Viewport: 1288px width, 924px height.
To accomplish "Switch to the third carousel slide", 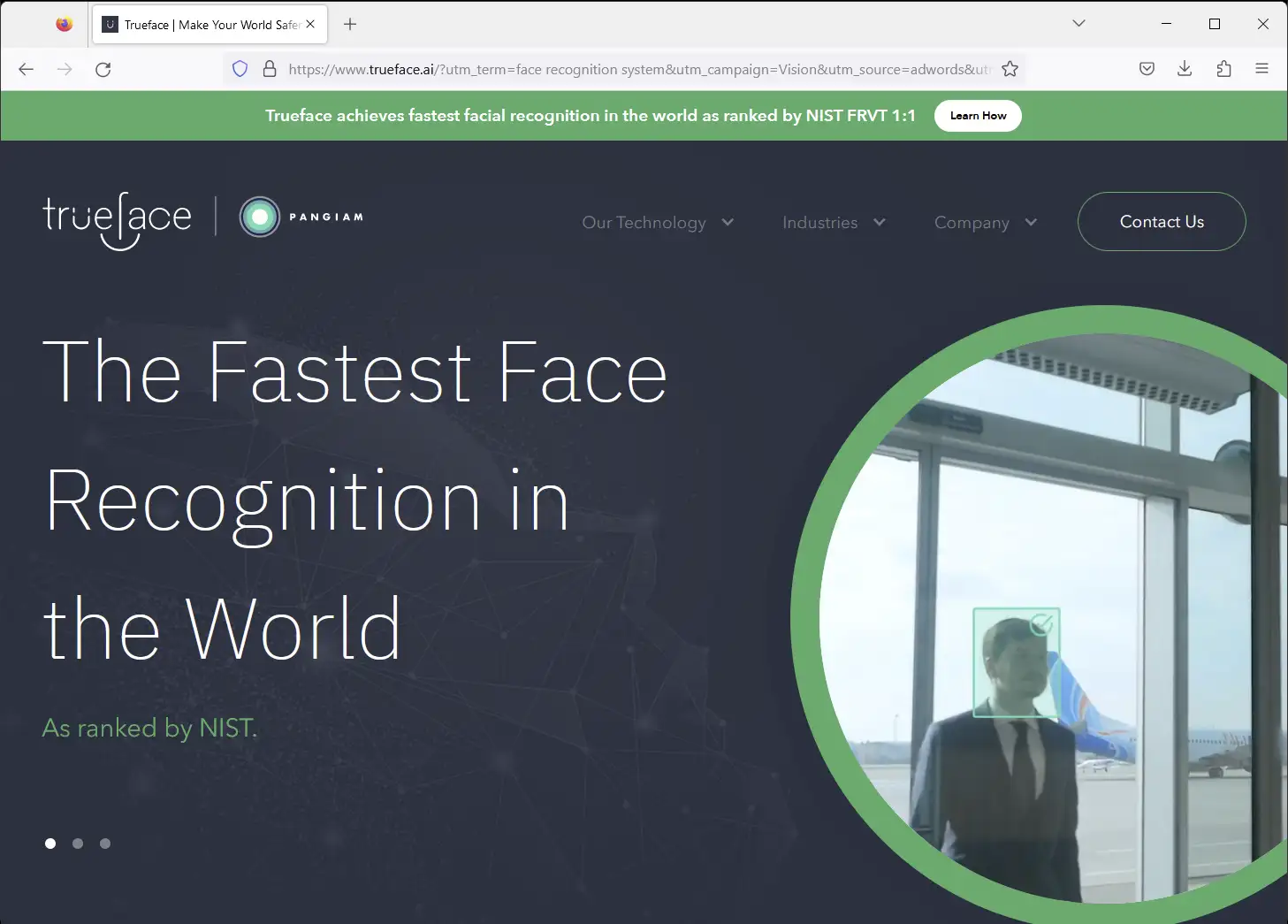I will pyautogui.click(x=105, y=844).
